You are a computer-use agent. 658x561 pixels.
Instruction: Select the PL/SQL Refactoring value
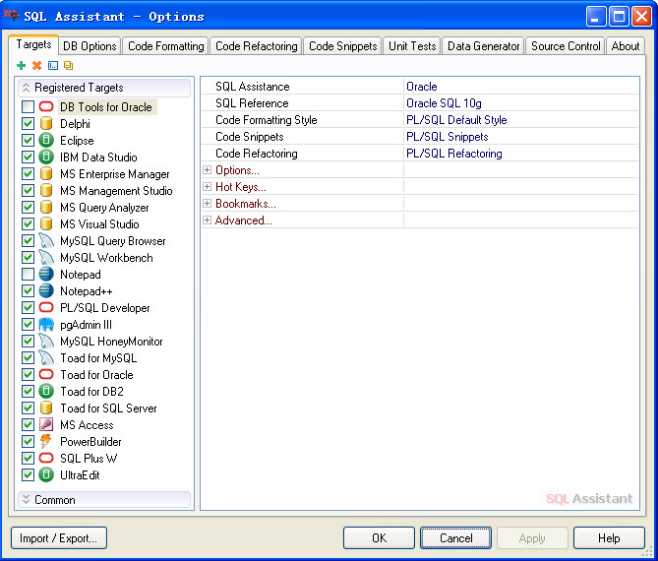point(454,154)
